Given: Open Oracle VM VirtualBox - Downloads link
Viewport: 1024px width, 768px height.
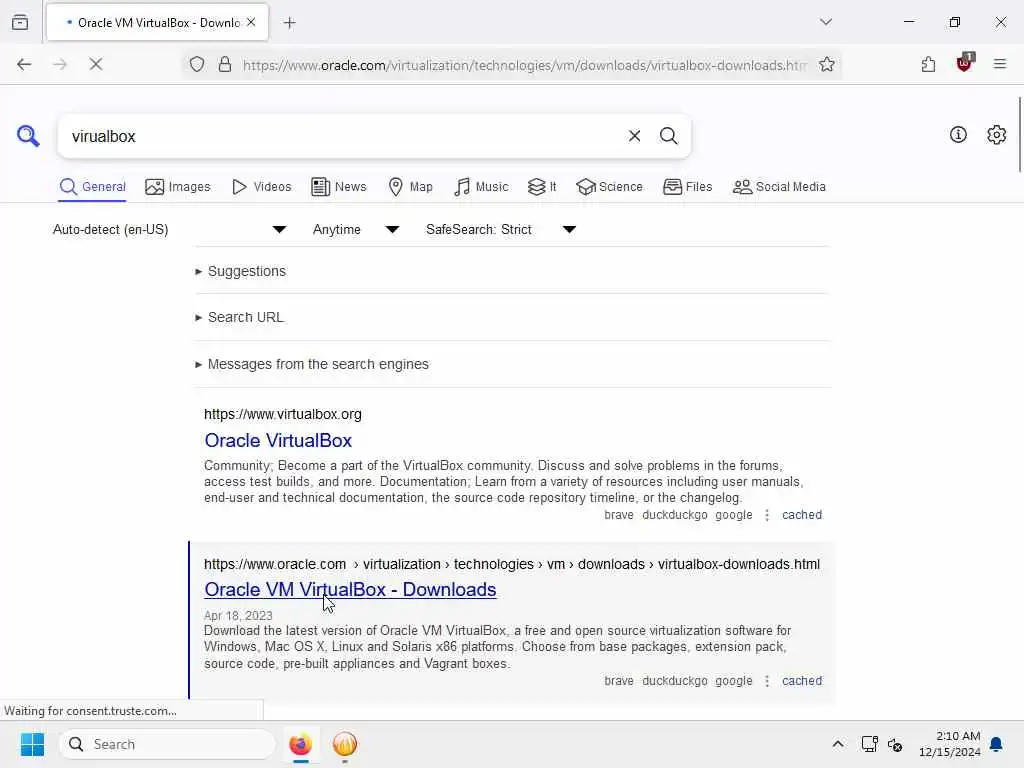Looking at the screenshot, I should click(x=350, y=590).
